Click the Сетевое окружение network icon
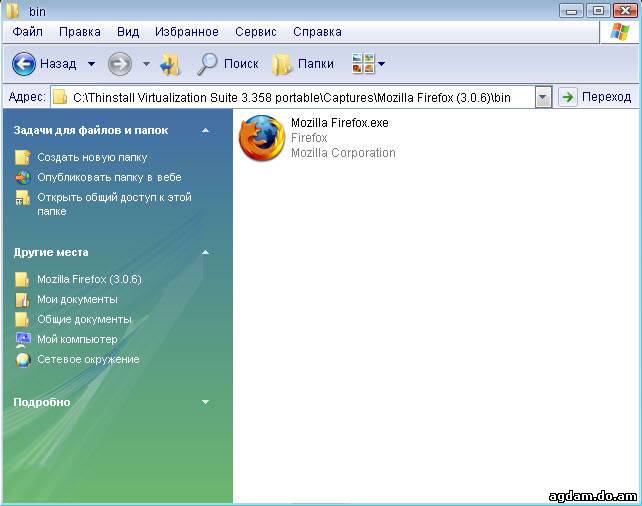Image resolution: width=642 pixels, height=506 pixels. tap(23, 359)
